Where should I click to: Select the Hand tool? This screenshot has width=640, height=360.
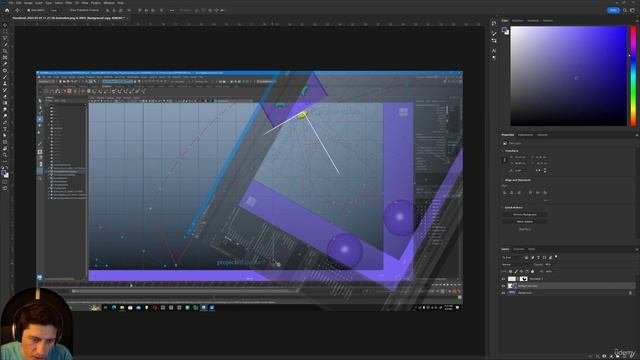tap(5, 149)
